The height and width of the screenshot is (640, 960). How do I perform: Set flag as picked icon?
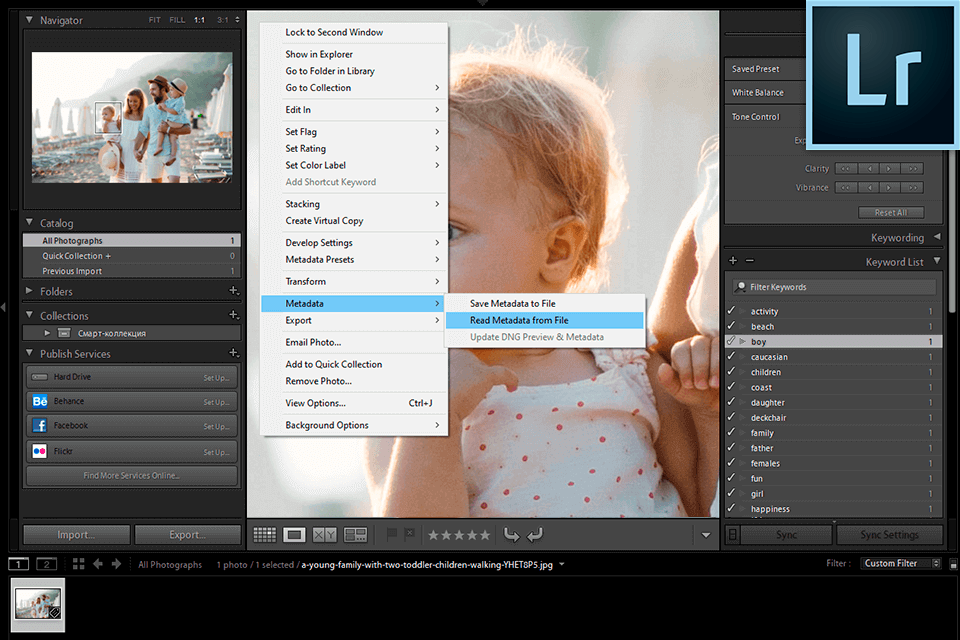392,535
